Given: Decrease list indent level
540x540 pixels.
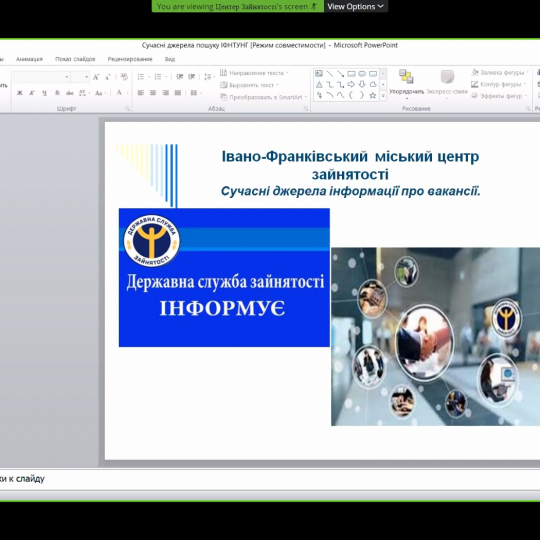Looking at the screenshot, I should (179, 77).
